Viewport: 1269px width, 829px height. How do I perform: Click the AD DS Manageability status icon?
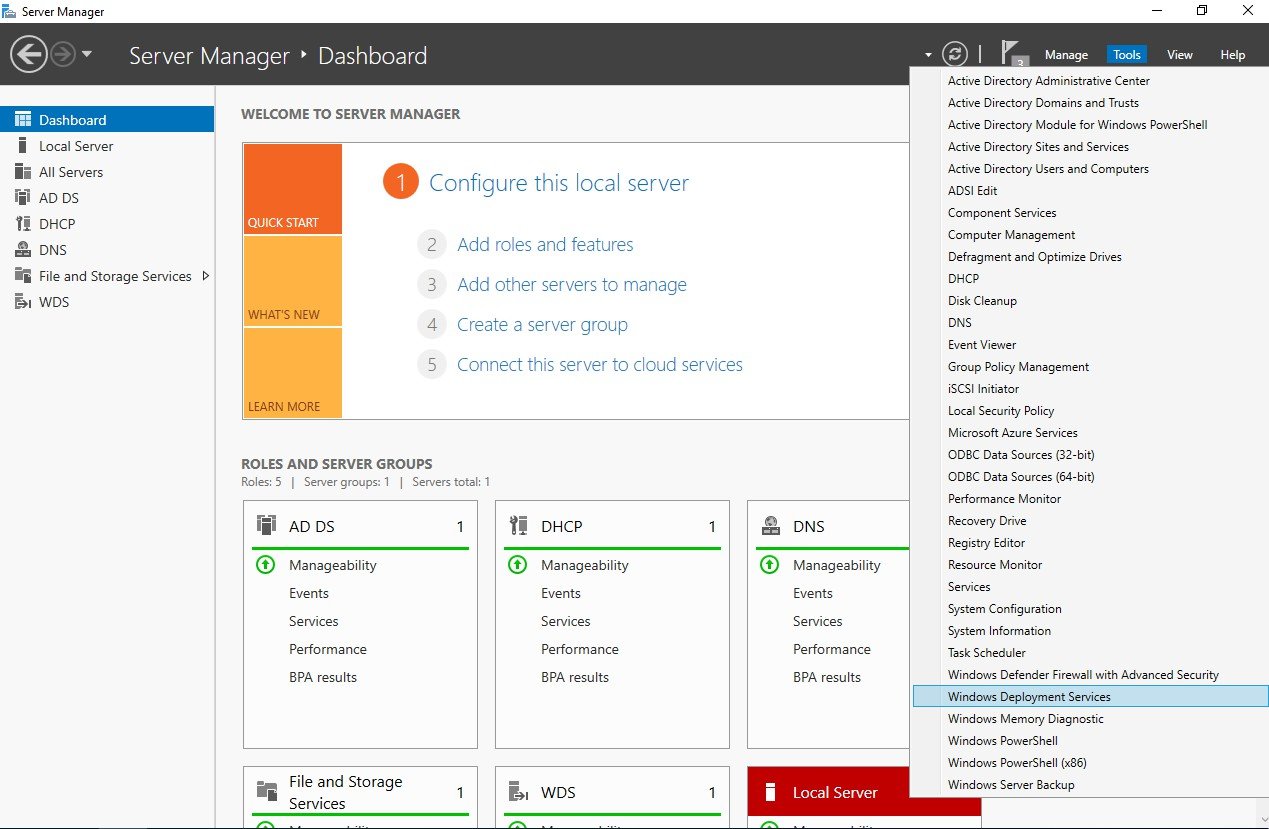point(265,565)
